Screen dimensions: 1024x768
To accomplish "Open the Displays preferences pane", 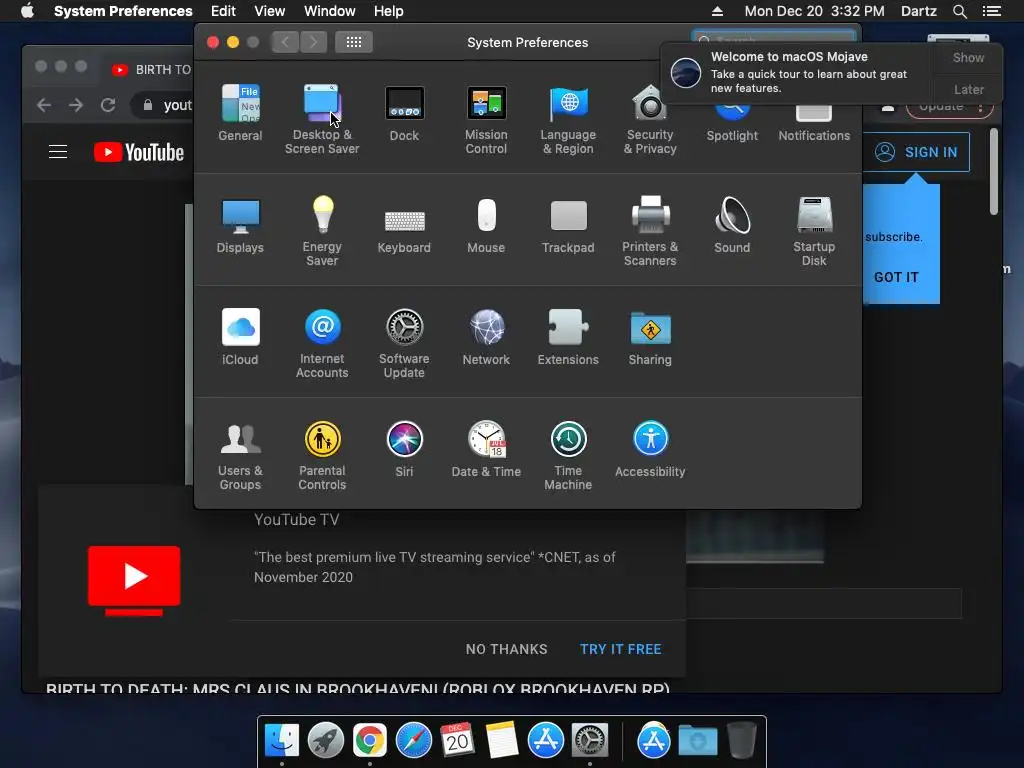I will click(x=240, y=225).
